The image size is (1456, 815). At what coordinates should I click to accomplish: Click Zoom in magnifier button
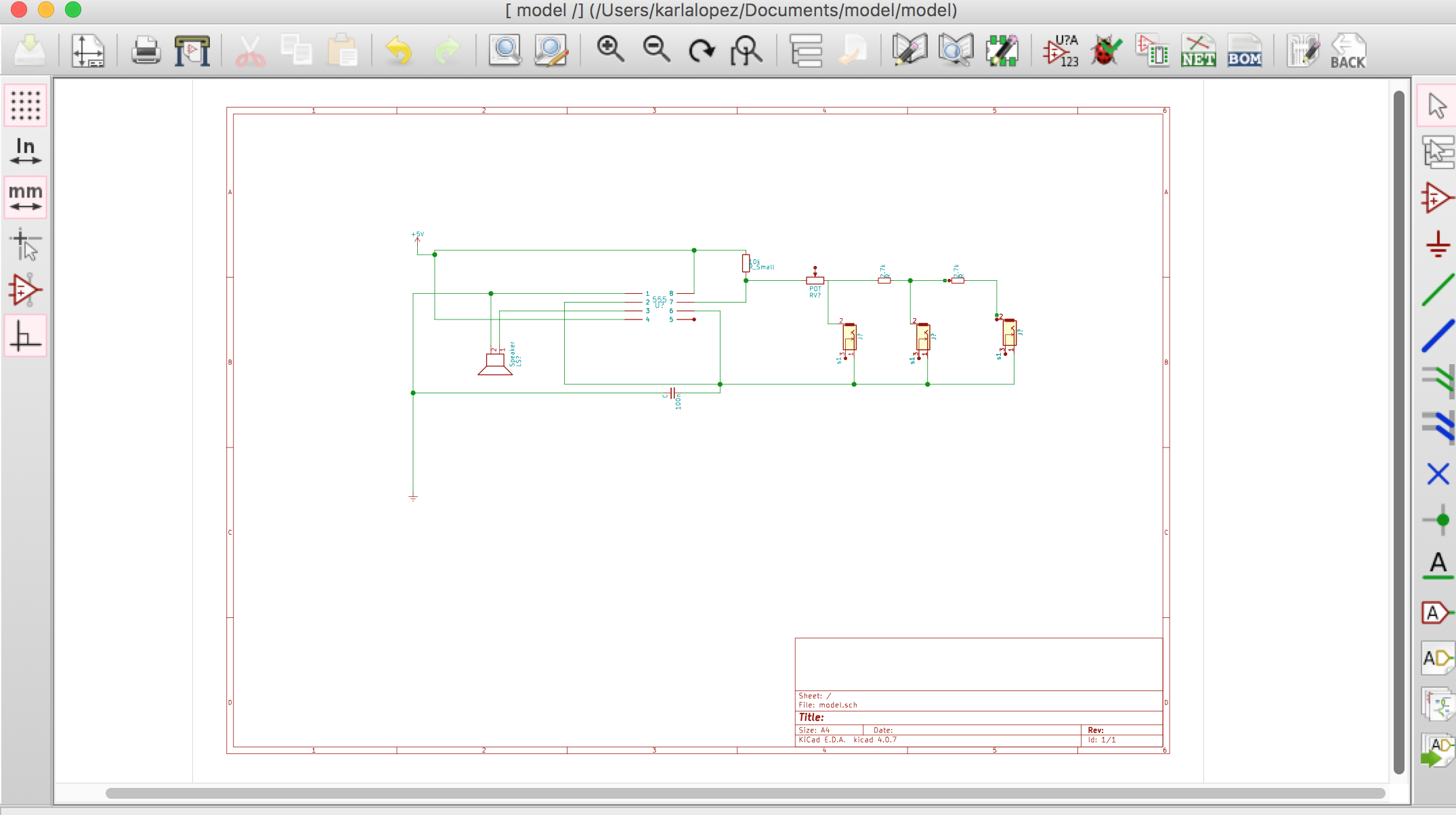[609, 51]
